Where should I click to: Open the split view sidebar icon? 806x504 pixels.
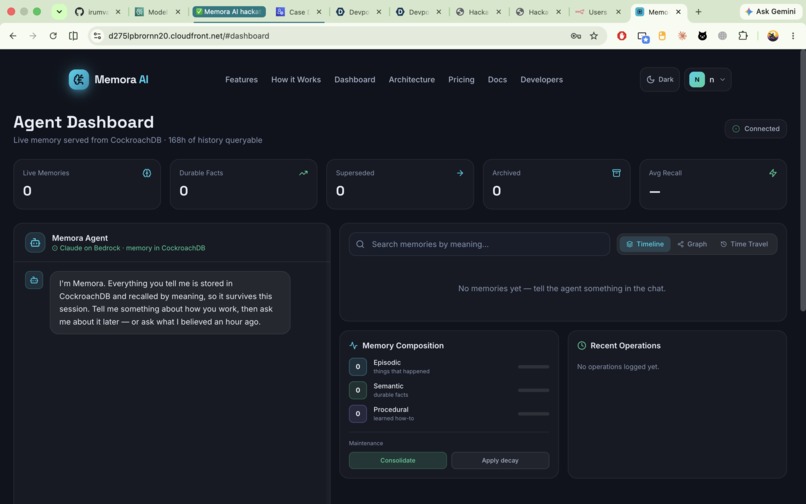coord(74,36)
